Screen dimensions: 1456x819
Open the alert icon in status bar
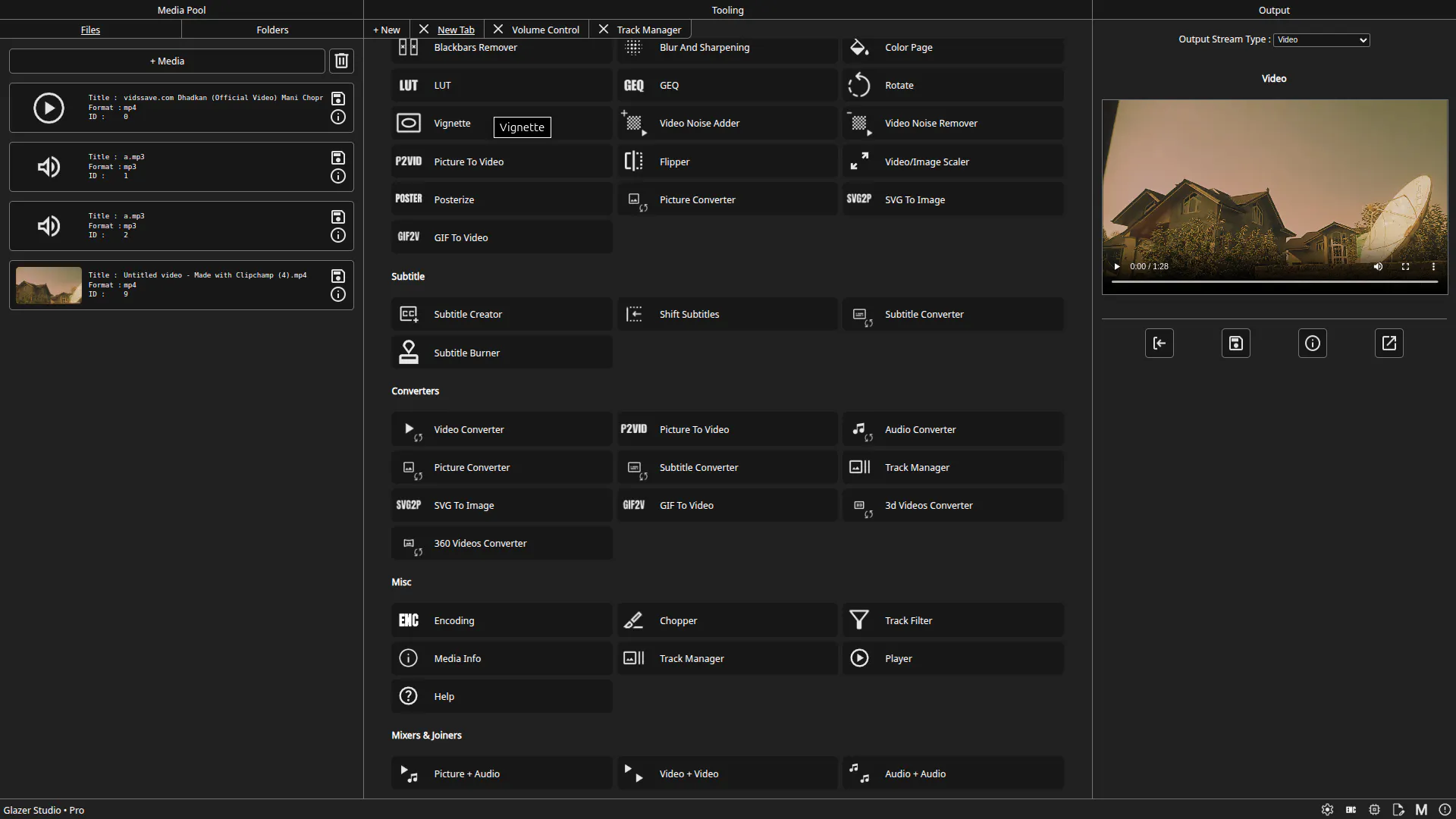[x=1445, y=810]
